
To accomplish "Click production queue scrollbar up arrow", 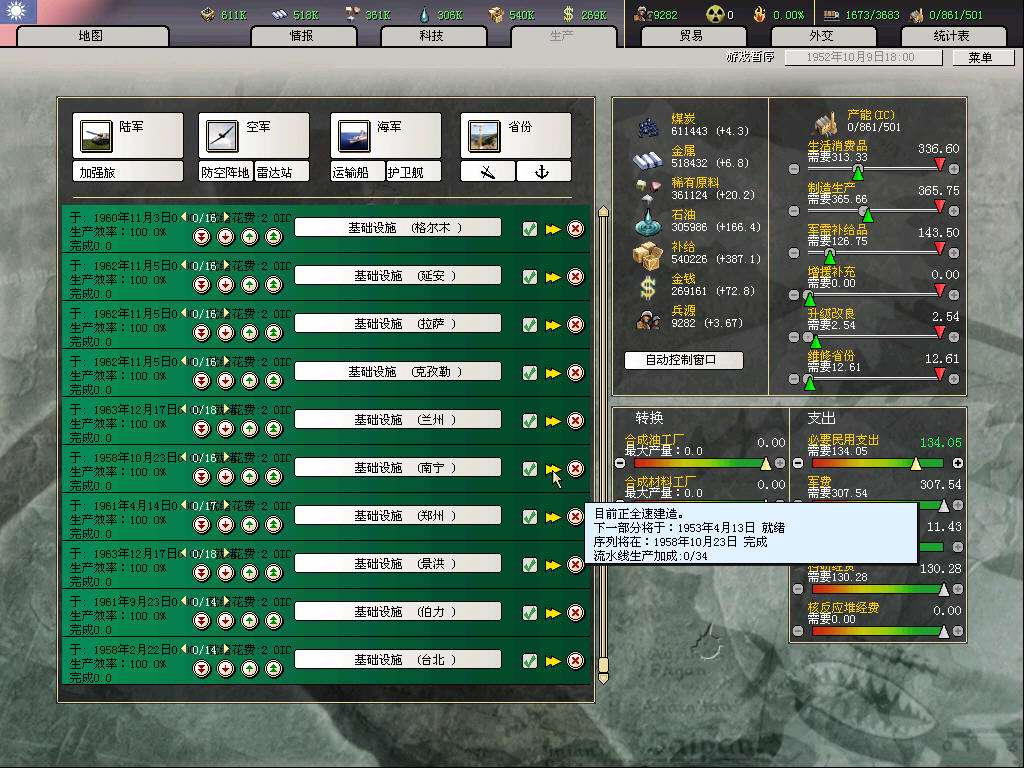I will point(603,211).
